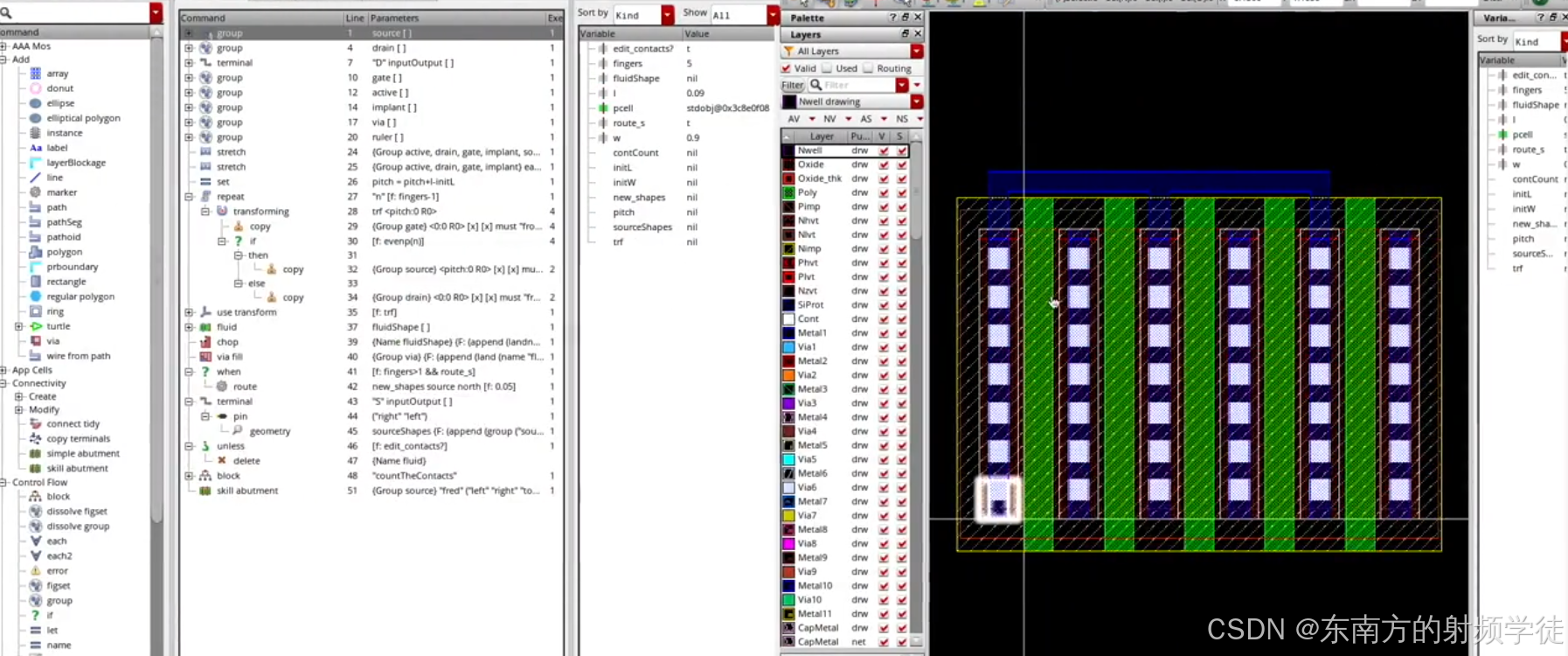Select the delete command icon on line 47

coord(222,460)
